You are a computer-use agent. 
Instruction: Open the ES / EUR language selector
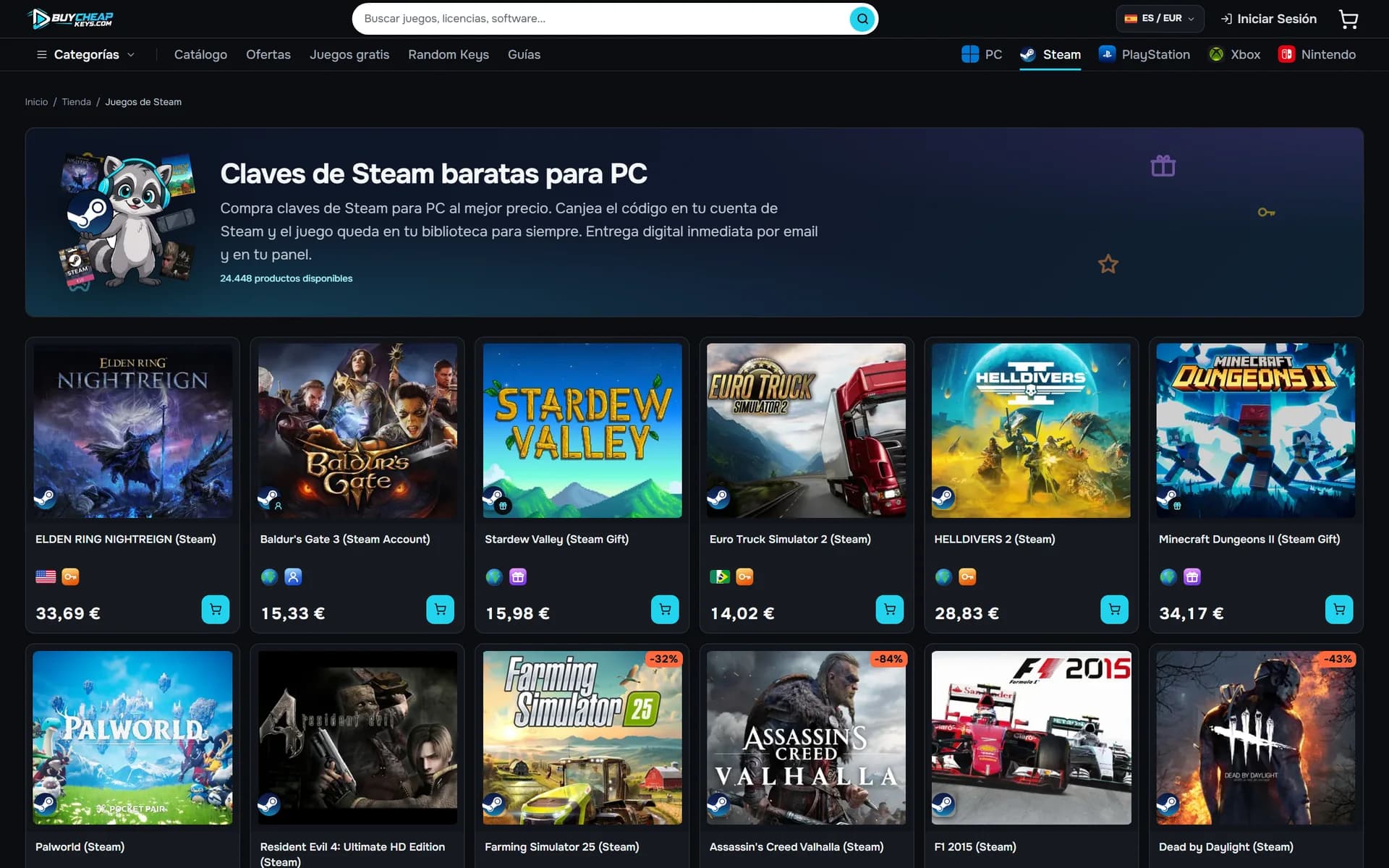click(1160, 19)
